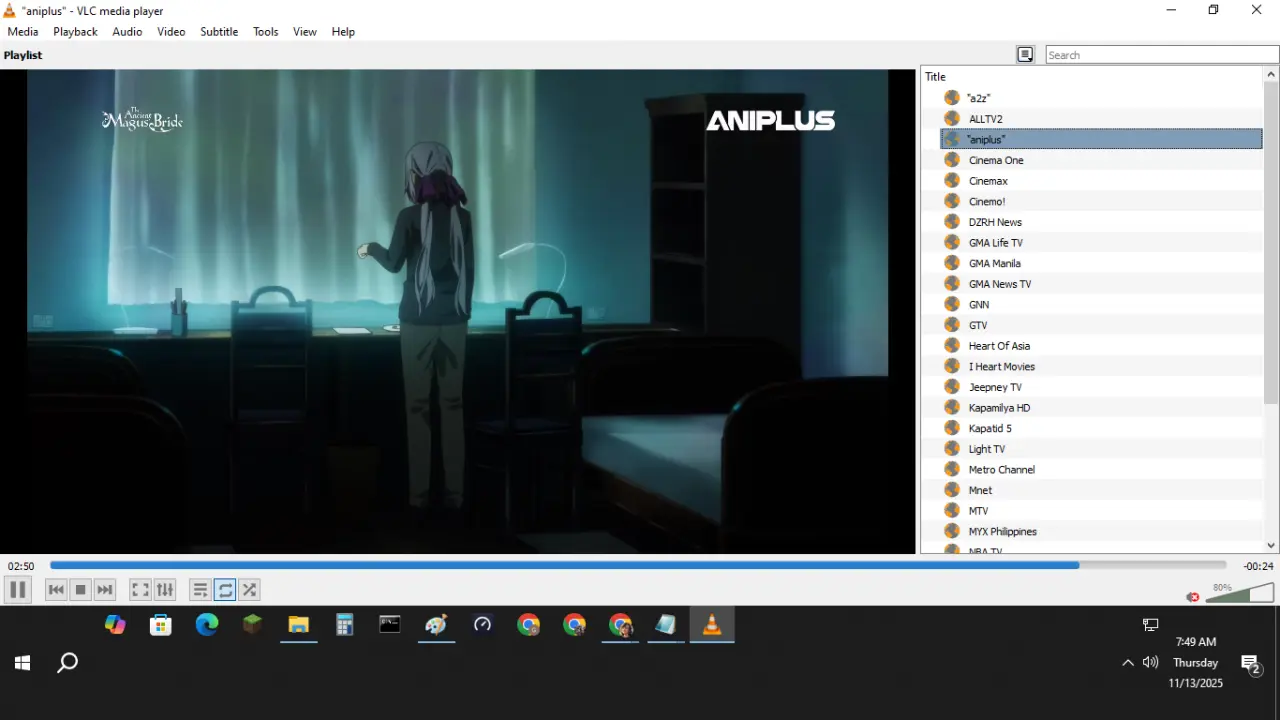Select Heart Of Asia channel
Screen dimensions: 1280x720
[1101, 346]
